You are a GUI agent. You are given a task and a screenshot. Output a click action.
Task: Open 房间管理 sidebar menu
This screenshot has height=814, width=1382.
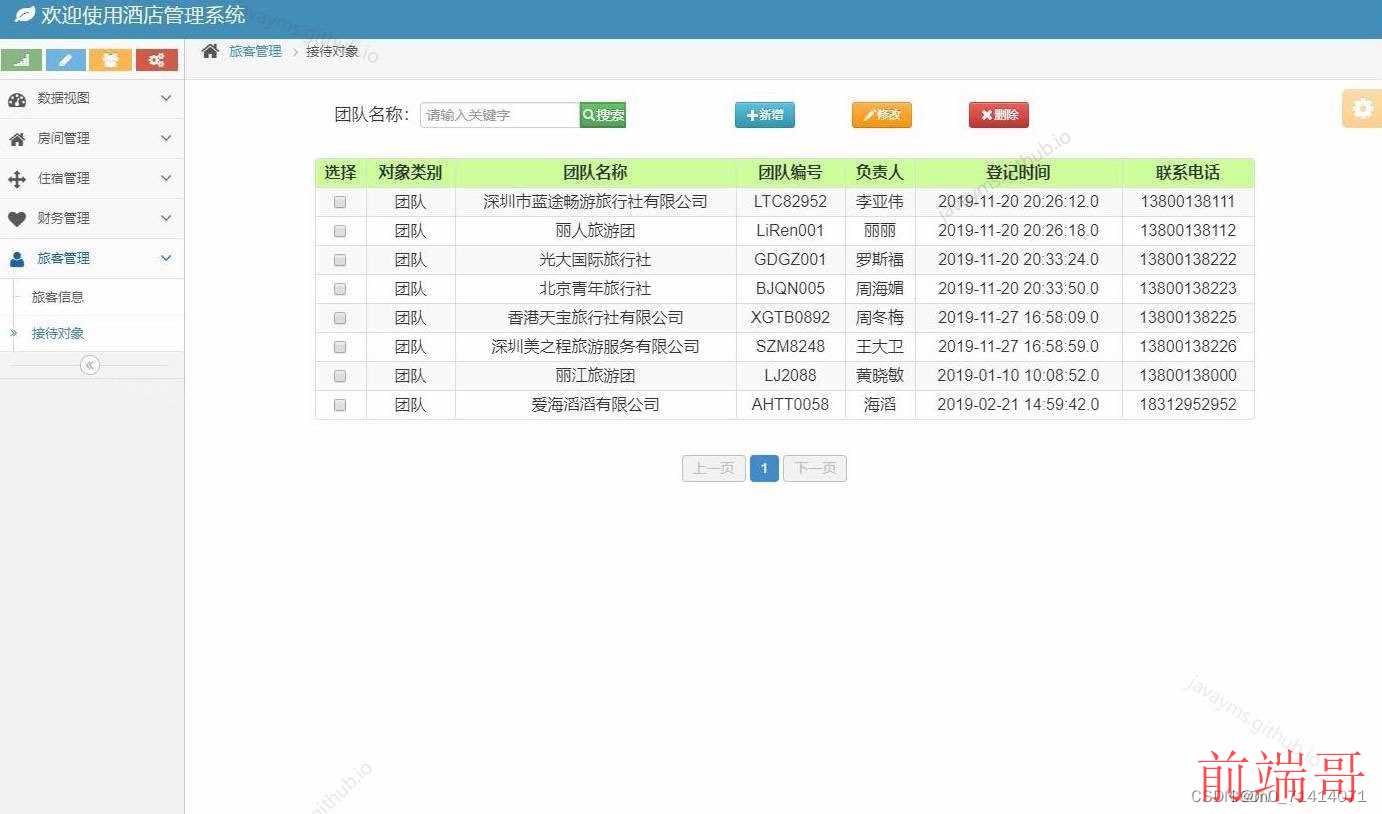92,138
